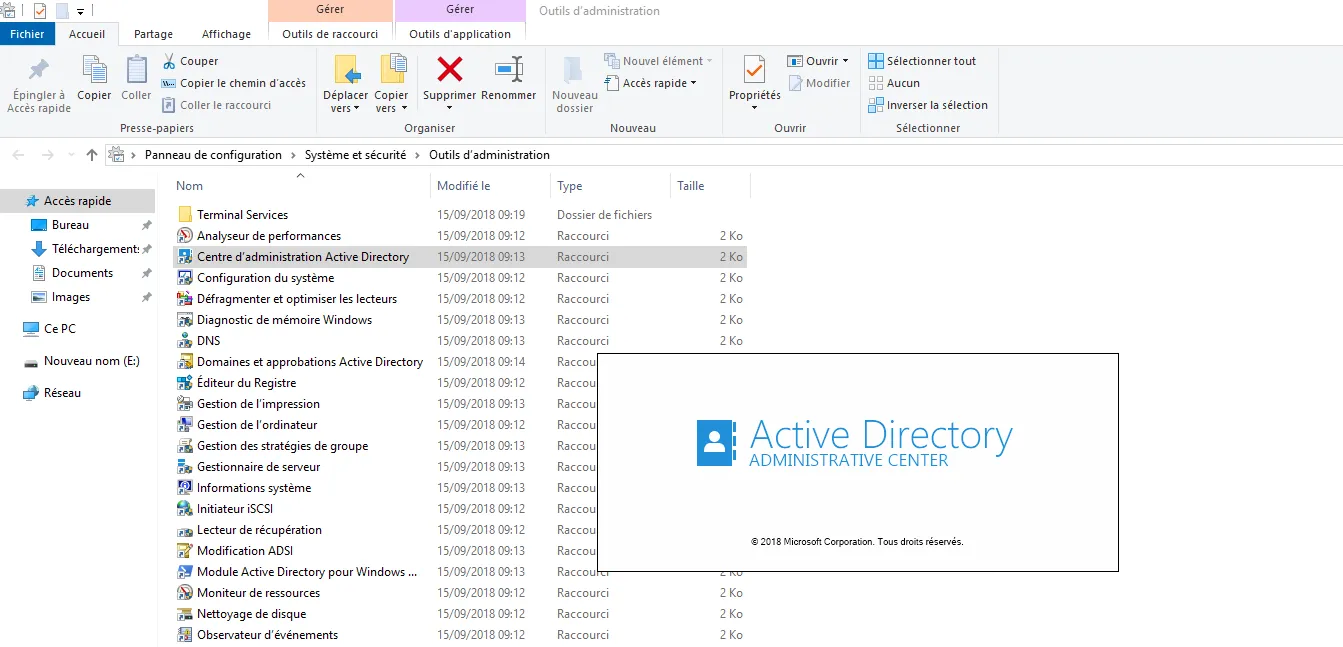Switch to the Affichage tab
This screenshot has height=647, width=1343.
click(x=227, y=34)
